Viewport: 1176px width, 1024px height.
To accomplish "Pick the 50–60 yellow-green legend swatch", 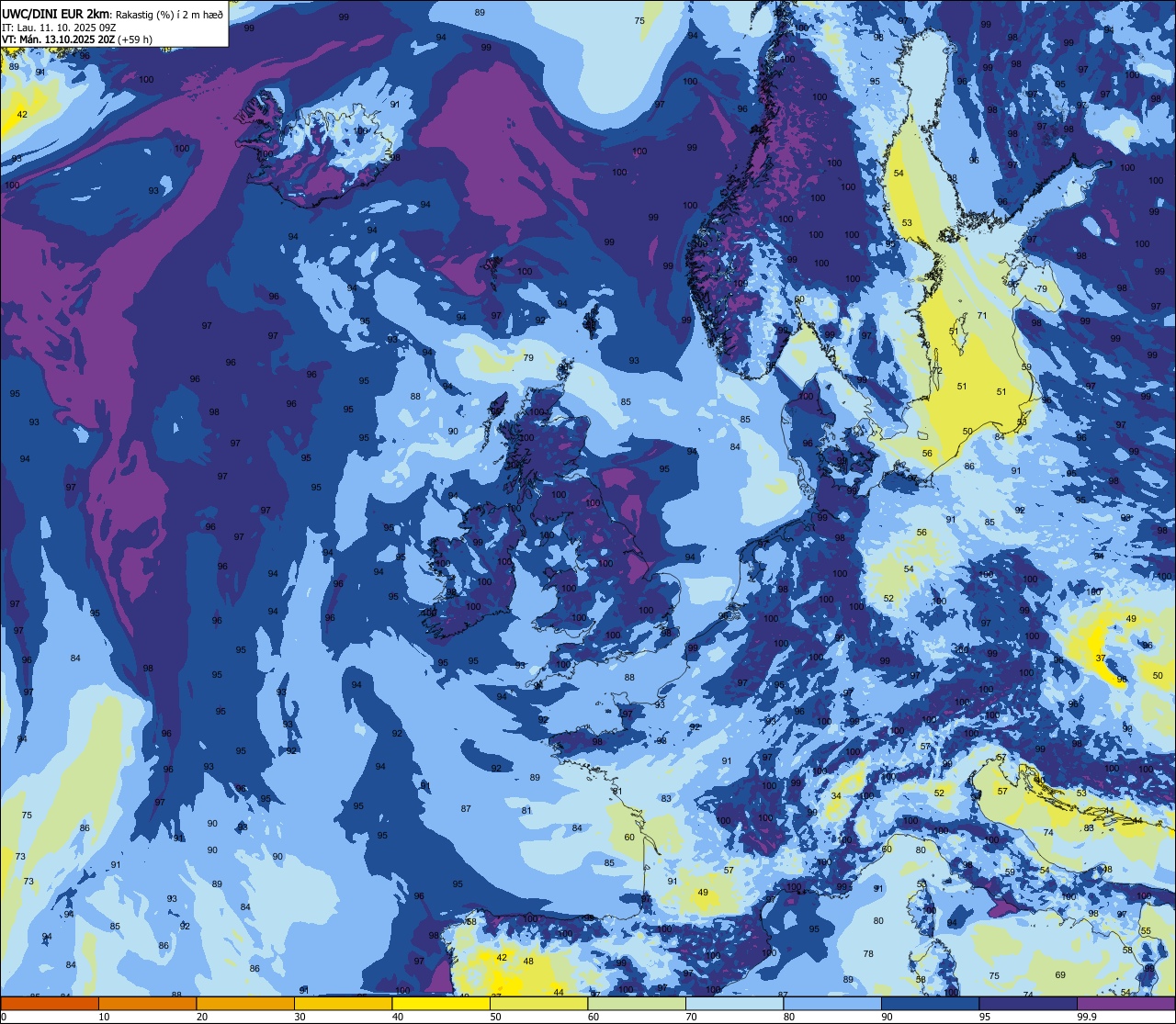I will (538, 1003).
